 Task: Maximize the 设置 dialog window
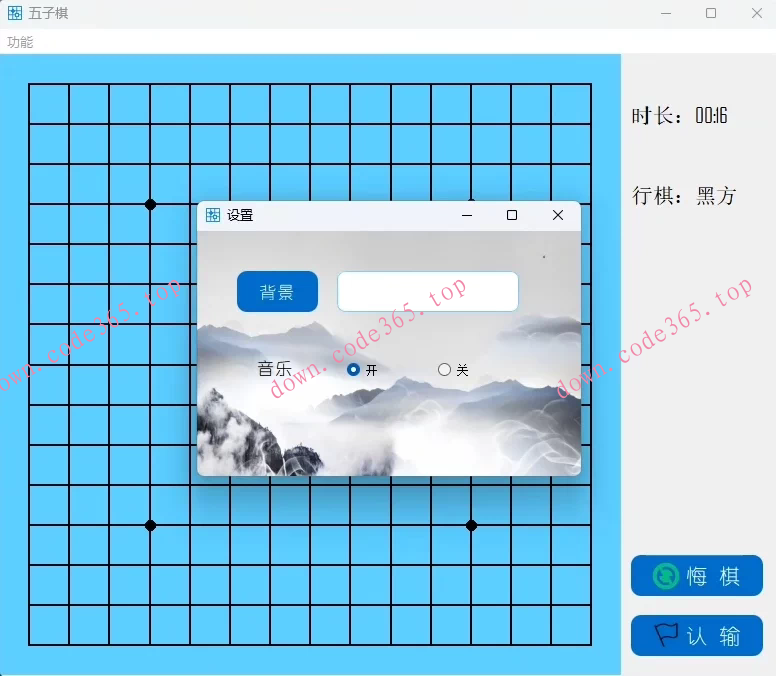click(x=512, y=215)
